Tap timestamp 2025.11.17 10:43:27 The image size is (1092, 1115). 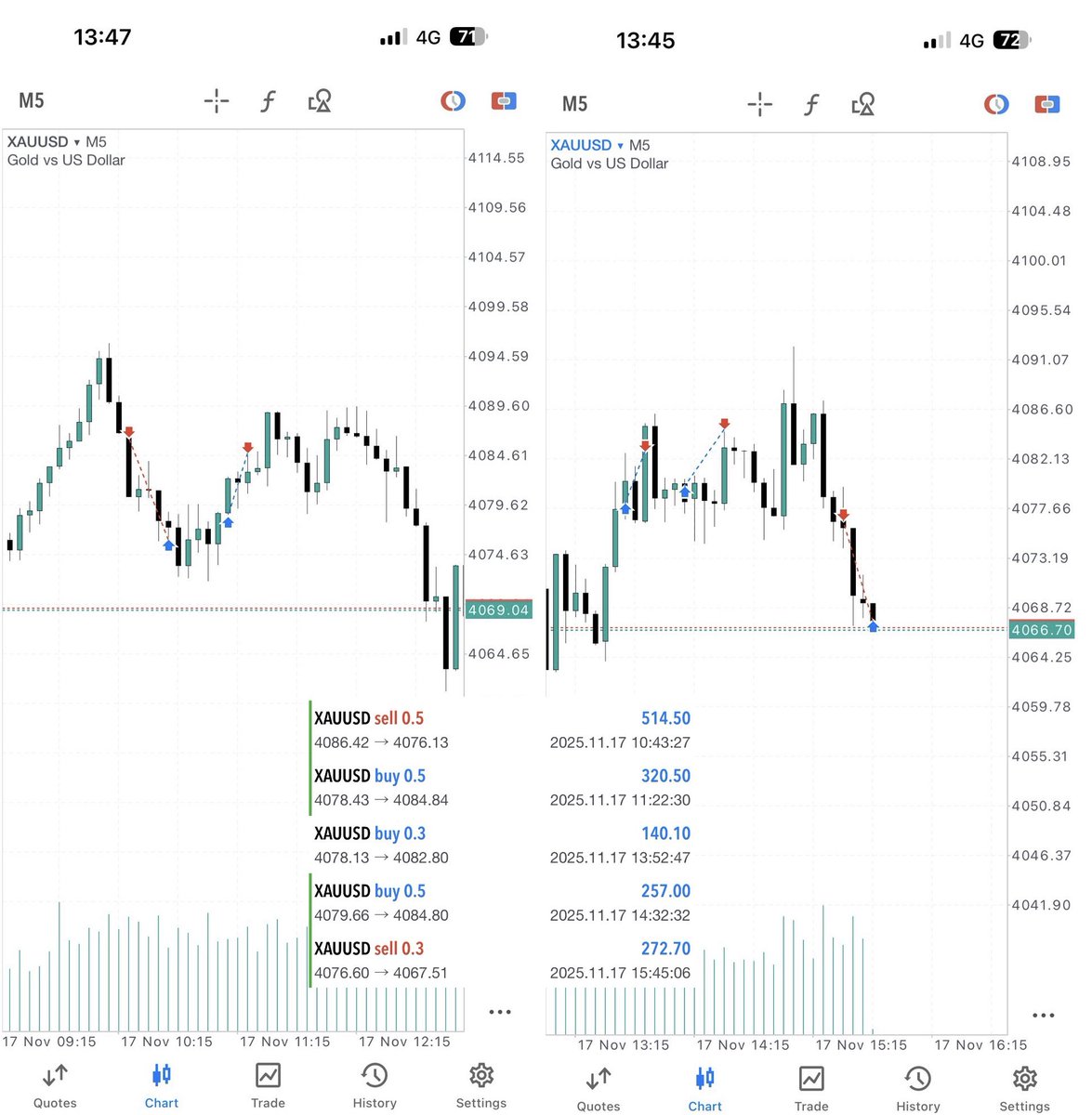[620, 742]
